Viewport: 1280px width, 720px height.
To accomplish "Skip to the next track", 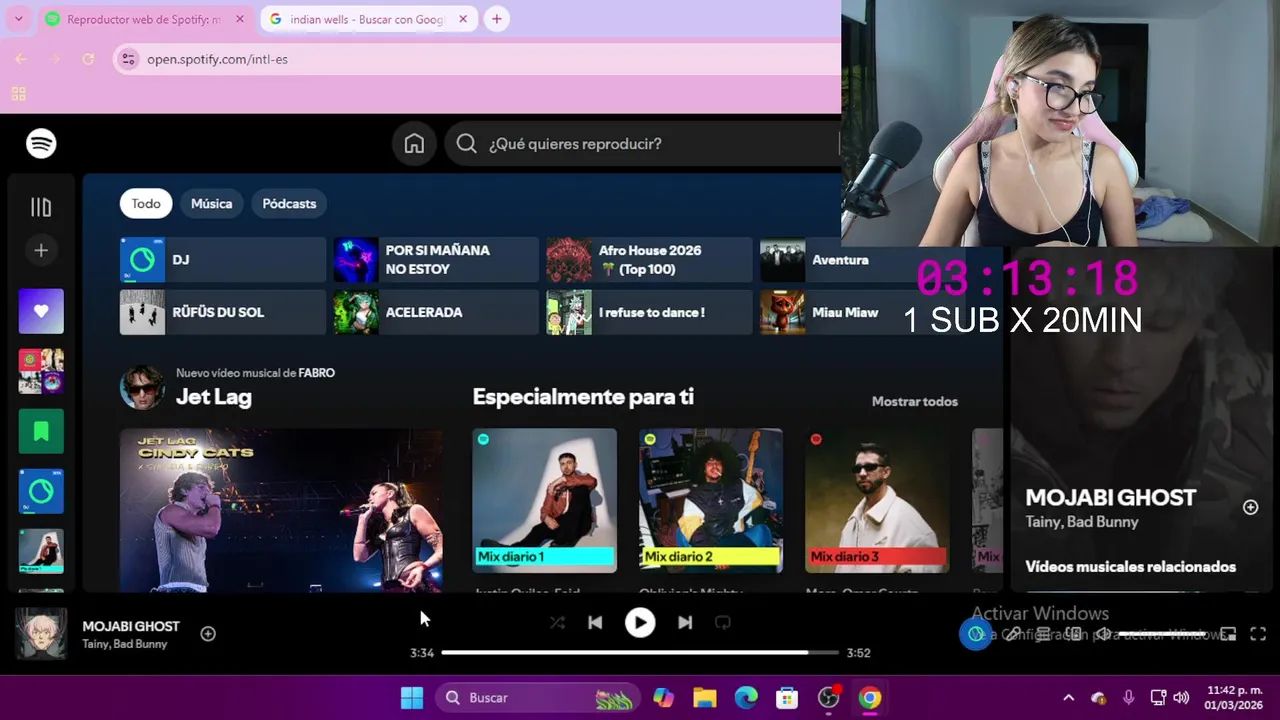I will 685,622.
